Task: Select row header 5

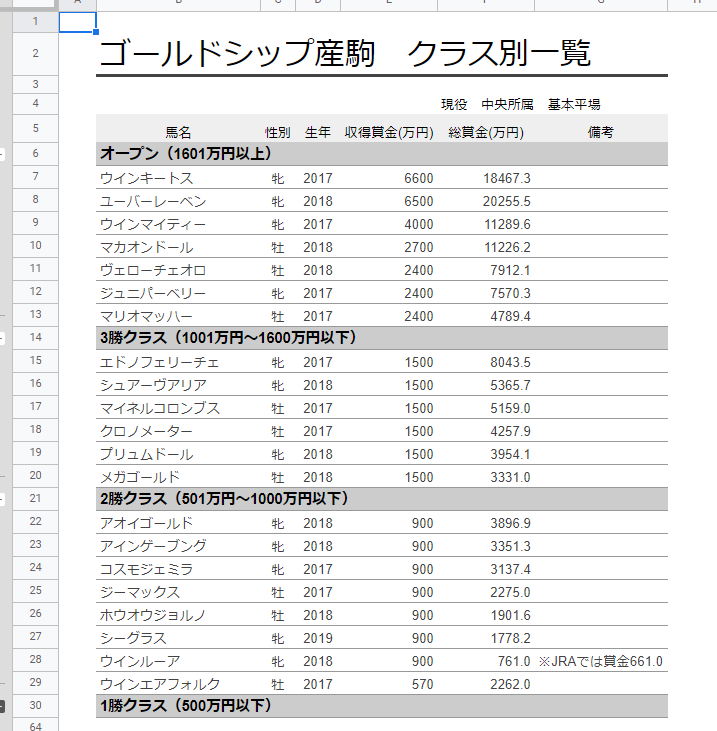Action: click(x=35, y=128)
